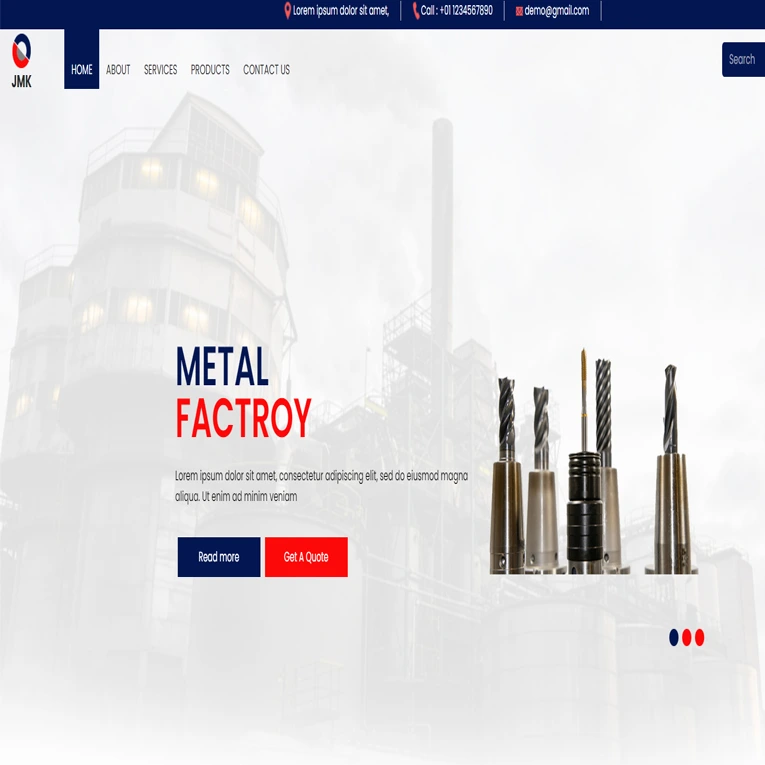Viewport: 765px width, 765px height.
Task: Click the Read more button
Action: (219, 557)
